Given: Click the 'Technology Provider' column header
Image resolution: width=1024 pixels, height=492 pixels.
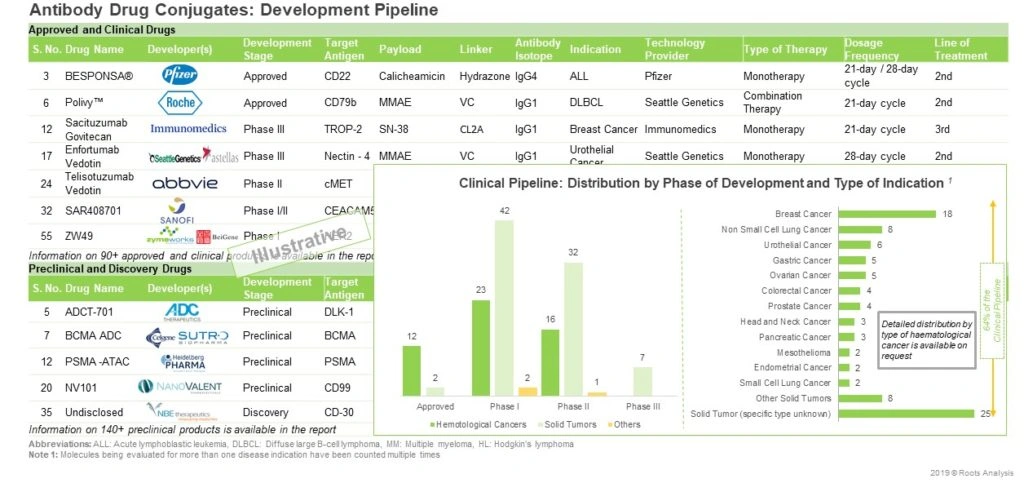Looking at the screenshot, I should point(675,49).
